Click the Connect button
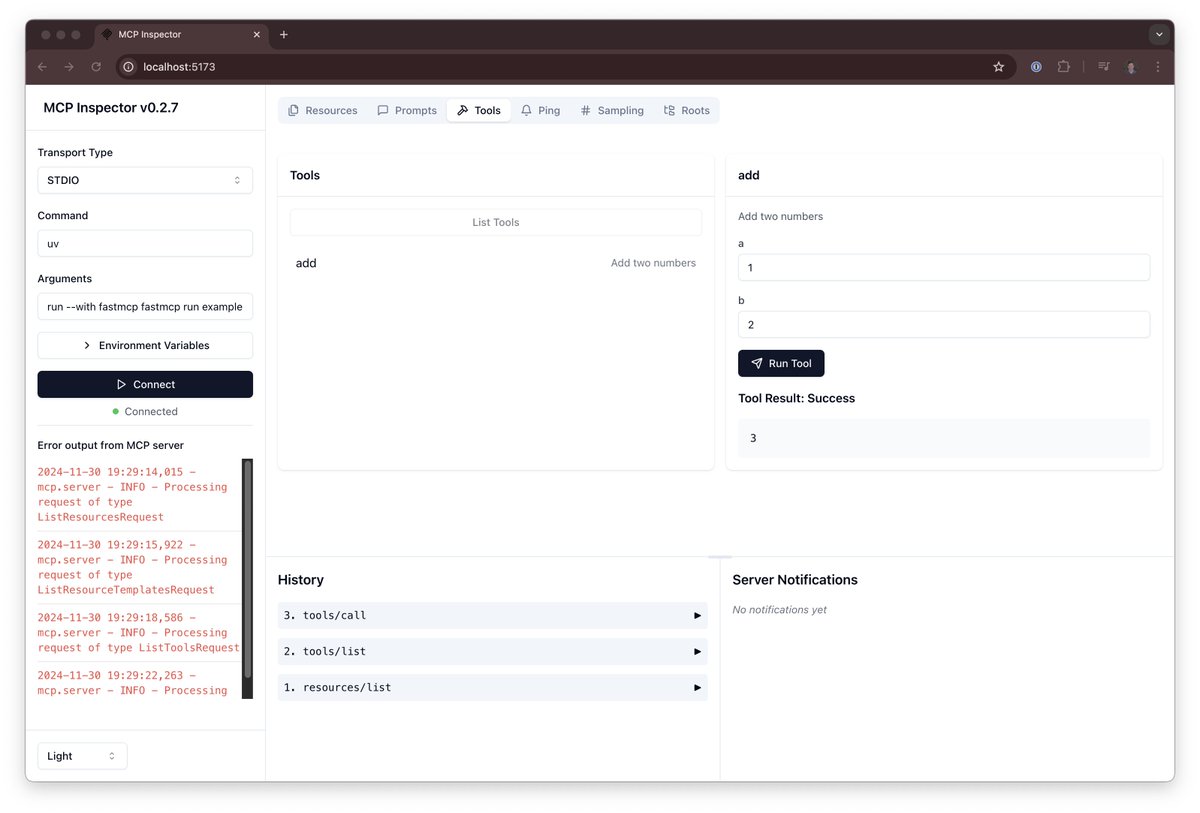This screenshot has width=1200, height=813. (x=145, y=384)
